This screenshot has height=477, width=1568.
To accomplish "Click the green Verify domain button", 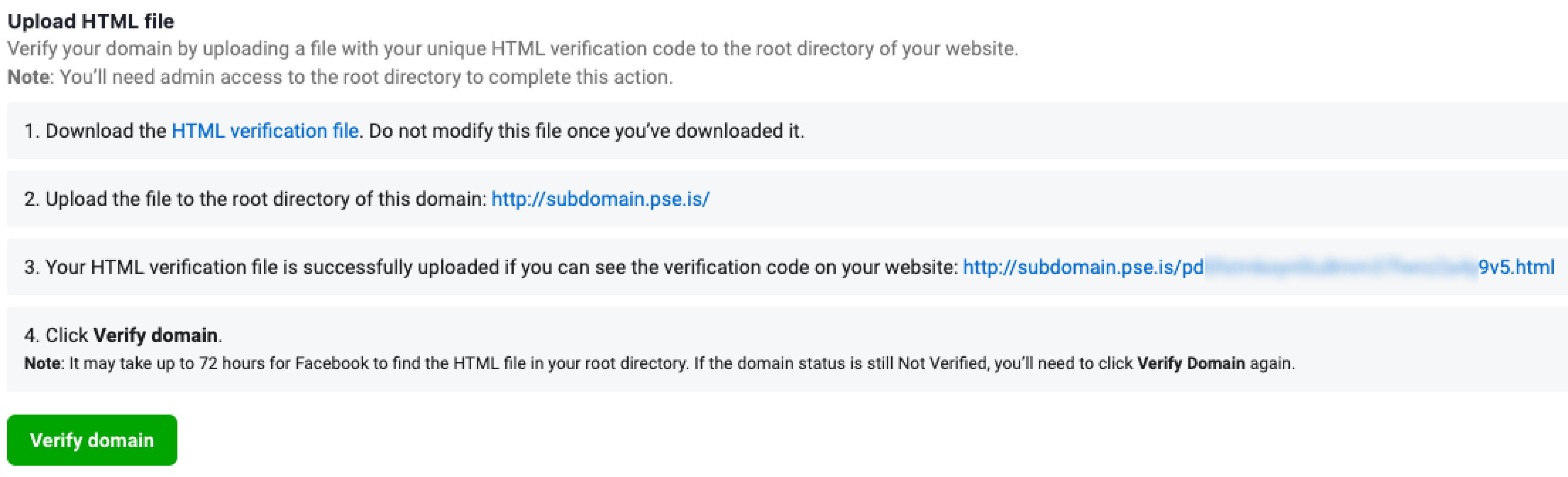I will (x=92, y=440).
